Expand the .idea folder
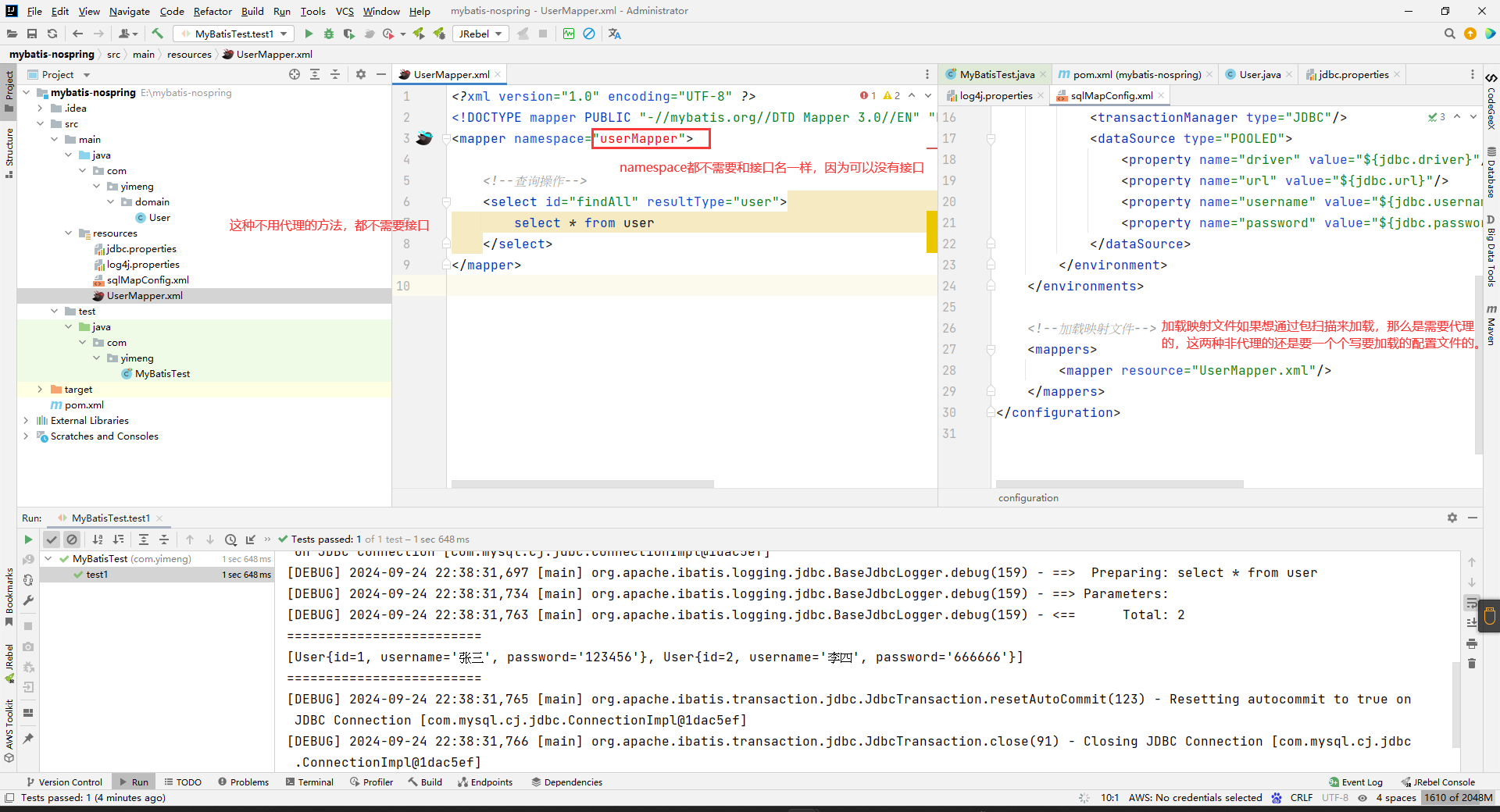The width and height of the screenshot is (1500, 812). tap(40, 108)
